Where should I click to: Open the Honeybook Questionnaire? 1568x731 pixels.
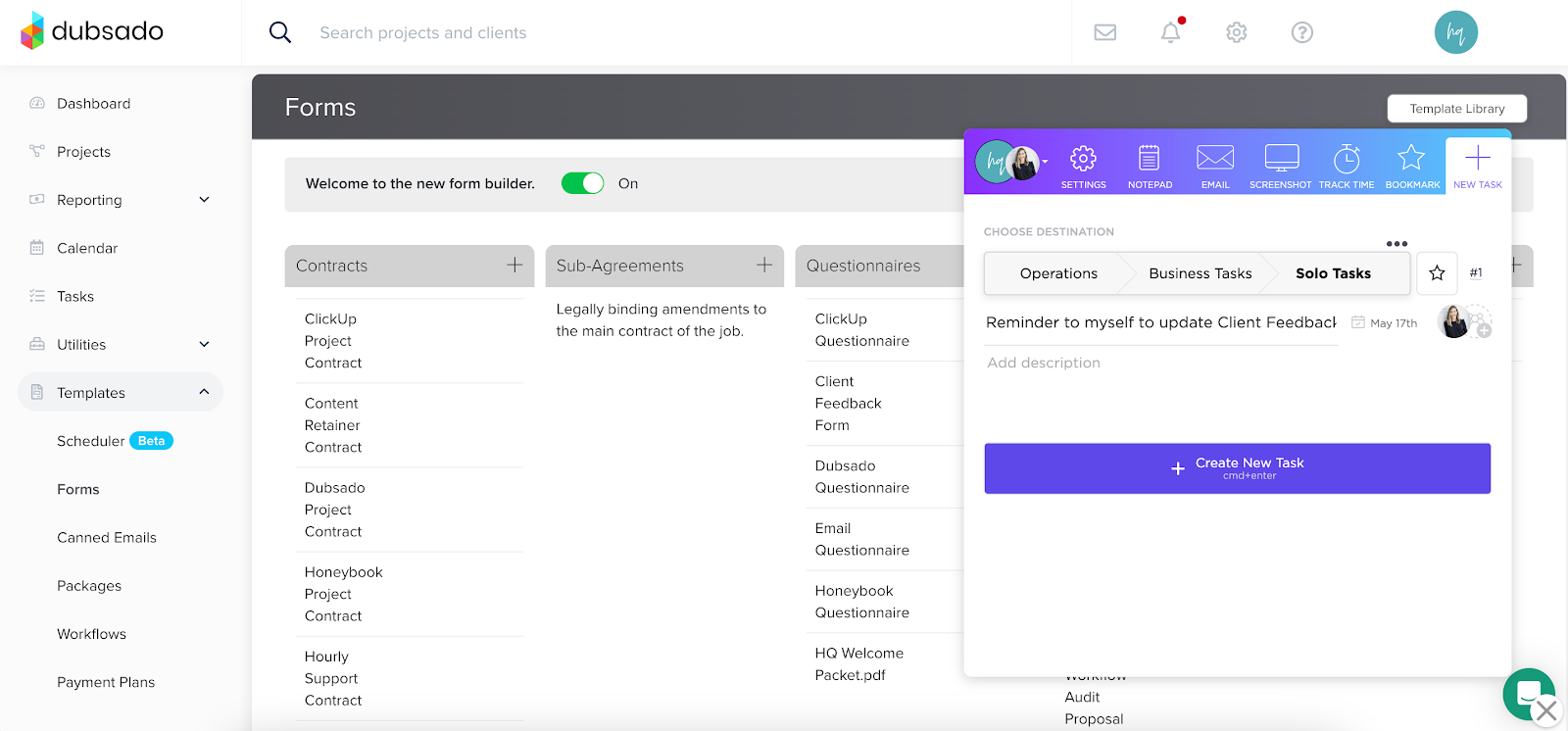tap(862, 602)
